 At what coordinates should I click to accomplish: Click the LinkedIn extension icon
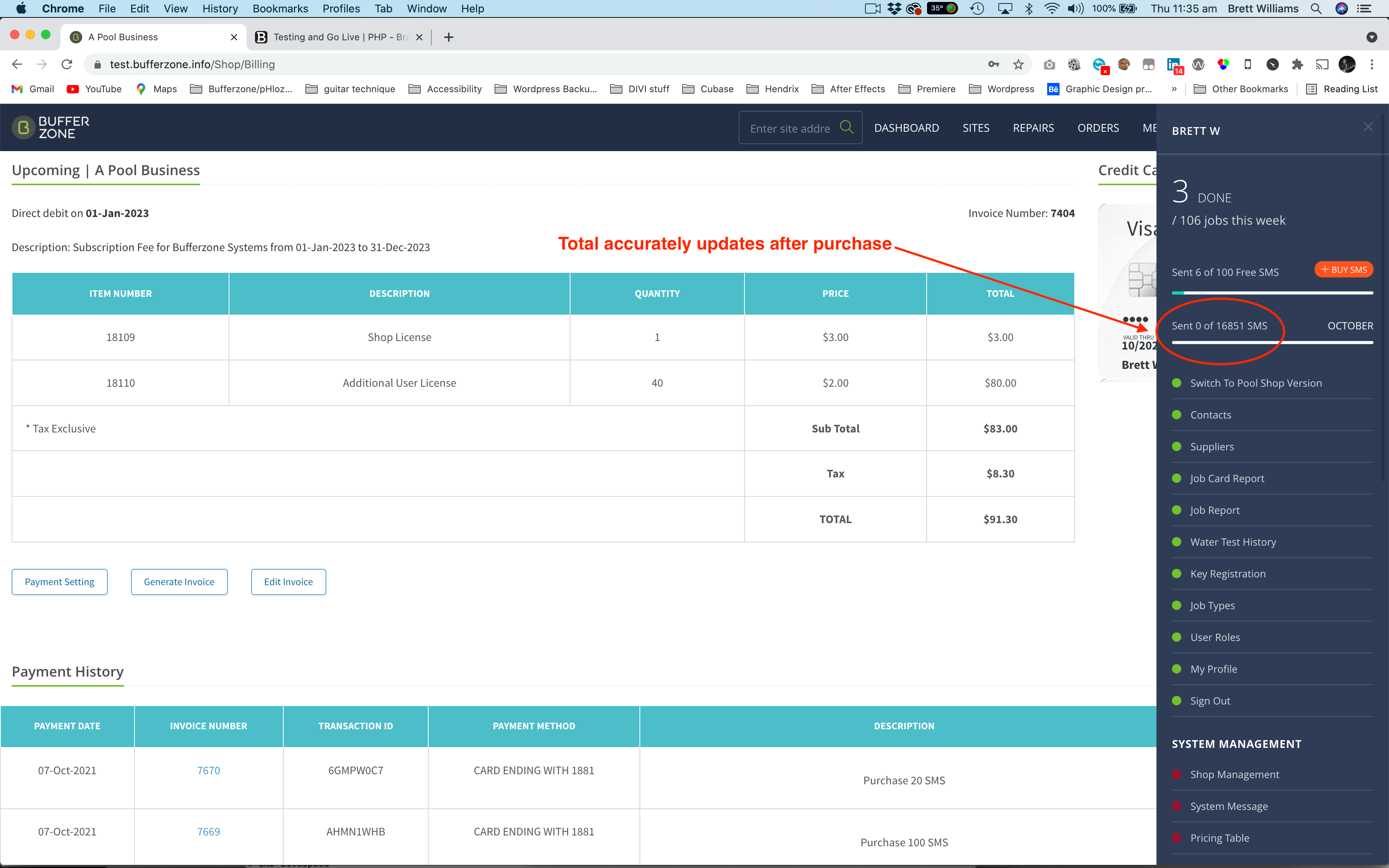[1174, 65]
